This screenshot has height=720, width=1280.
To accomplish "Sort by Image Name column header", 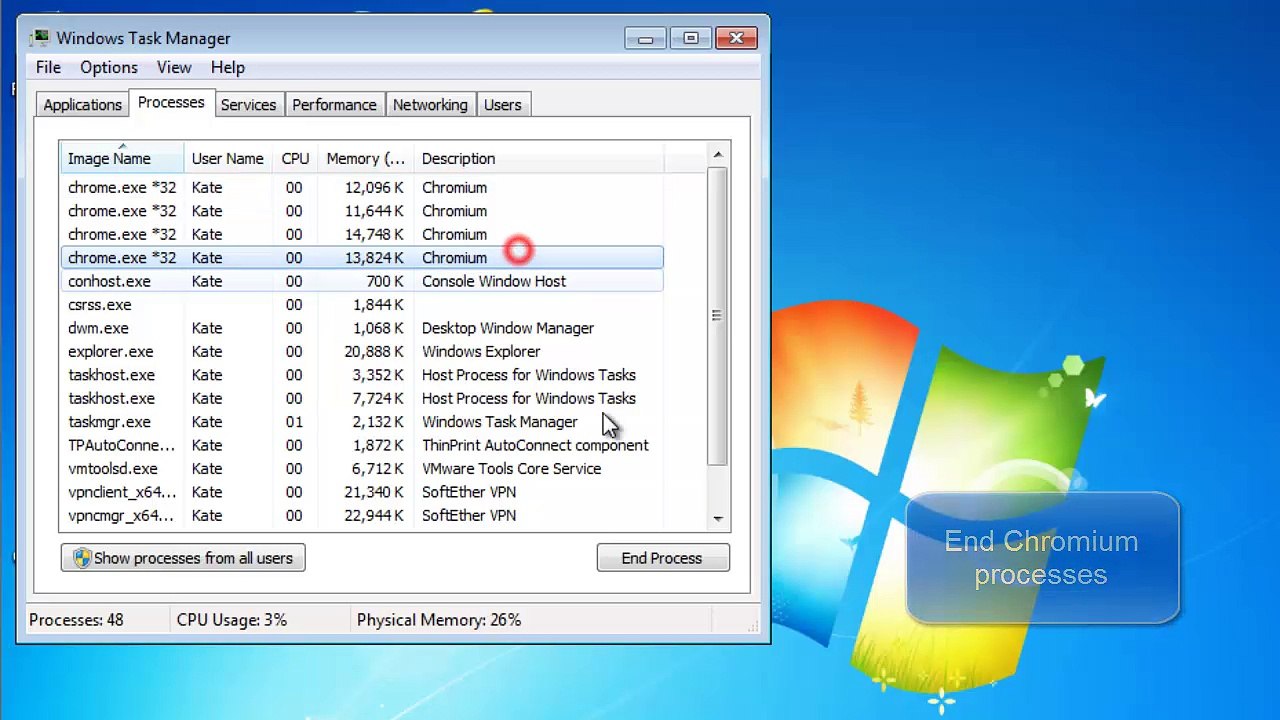I will click(x=121, y=158).
